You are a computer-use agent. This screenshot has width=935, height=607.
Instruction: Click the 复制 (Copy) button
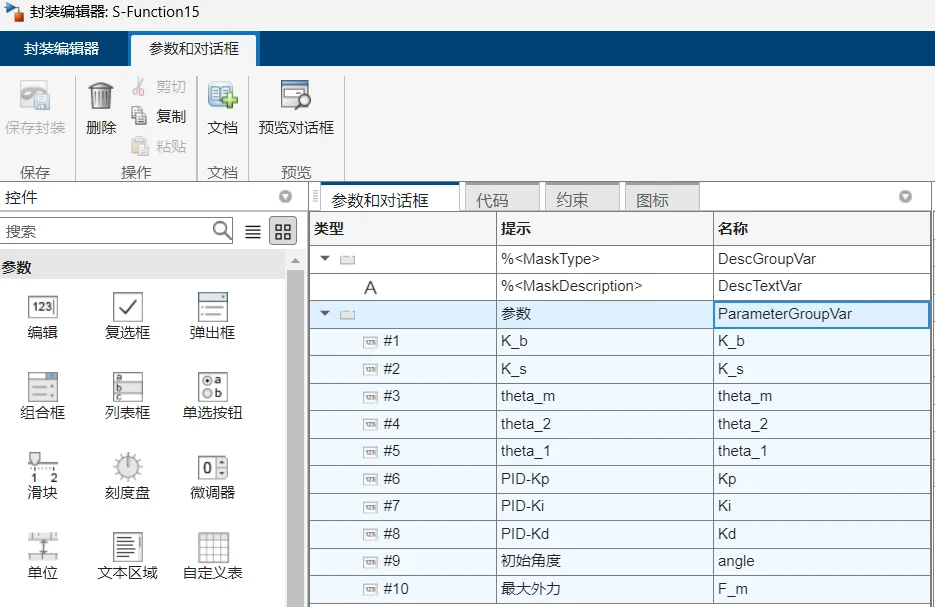[x=160, y=116]
